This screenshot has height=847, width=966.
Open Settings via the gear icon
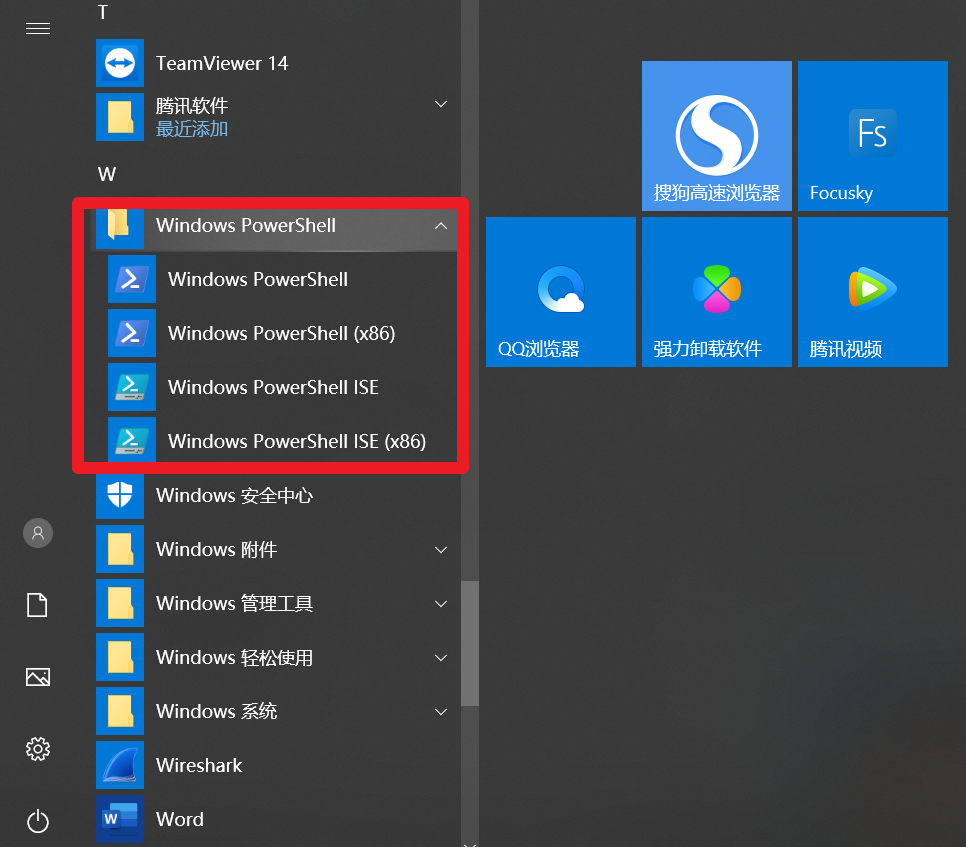[38, 749]
